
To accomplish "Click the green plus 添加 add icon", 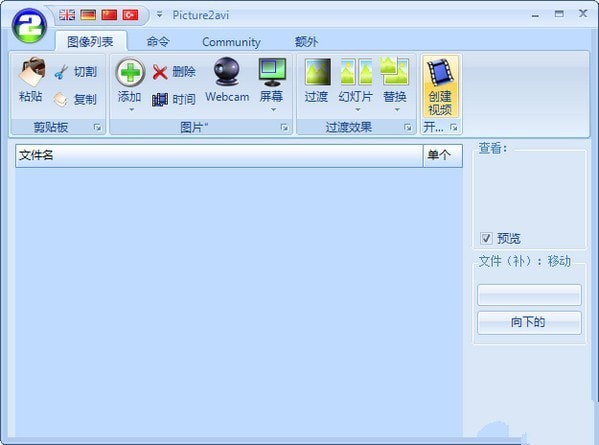I will [x=130, y=72].
